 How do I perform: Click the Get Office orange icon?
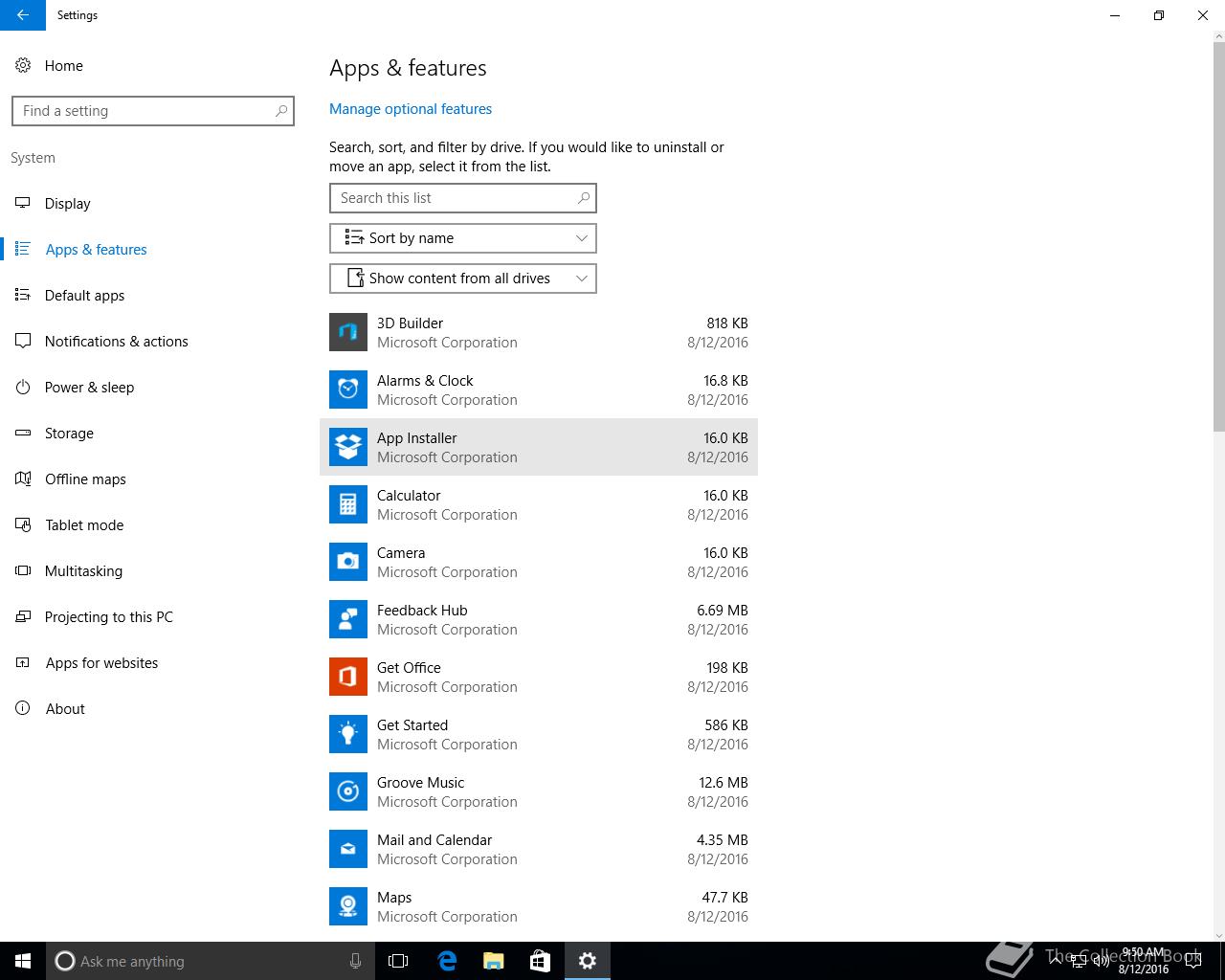click(x=348, y=677)
